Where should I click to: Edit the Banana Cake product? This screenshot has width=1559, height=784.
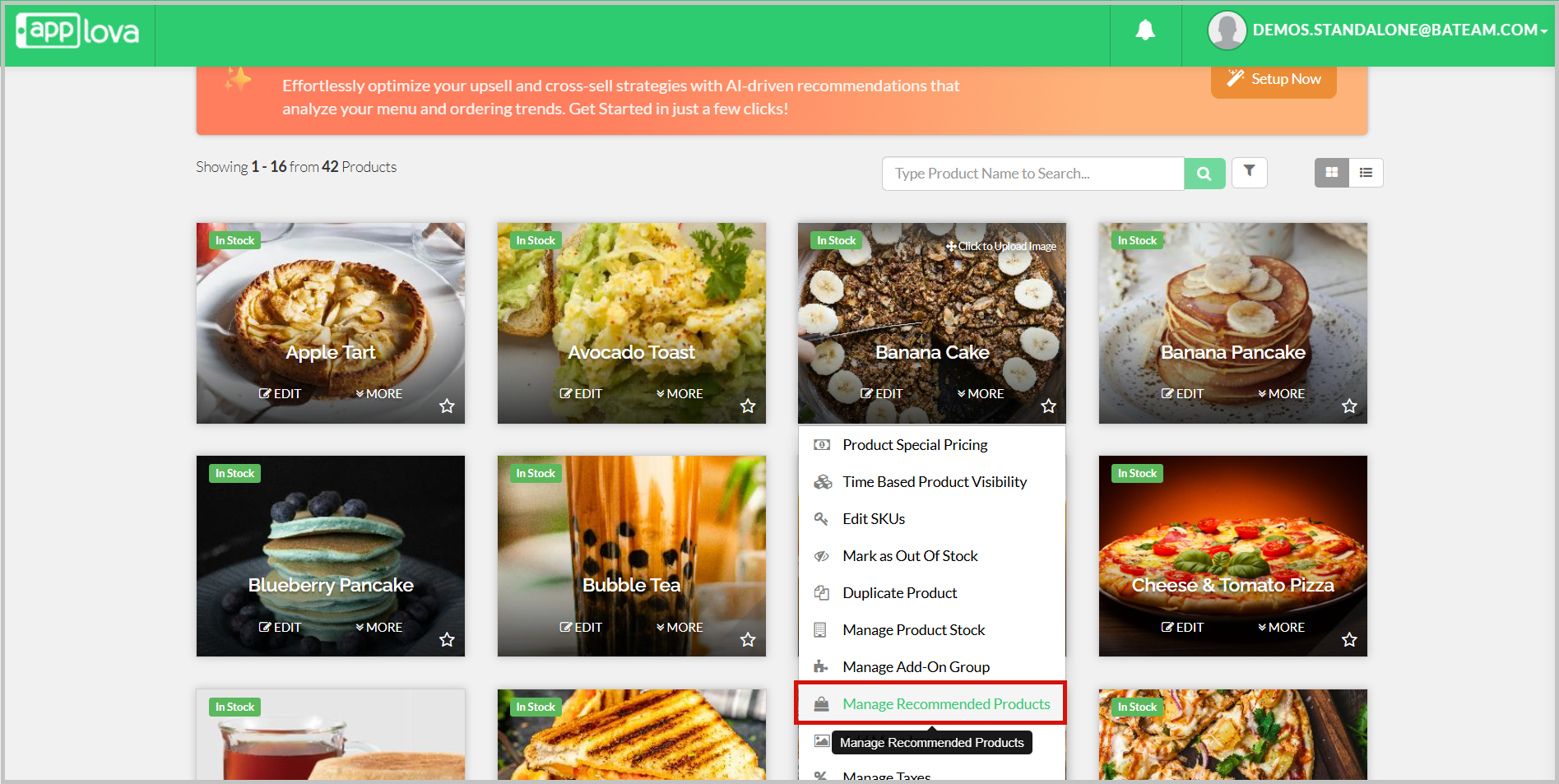tap(881, 394)
